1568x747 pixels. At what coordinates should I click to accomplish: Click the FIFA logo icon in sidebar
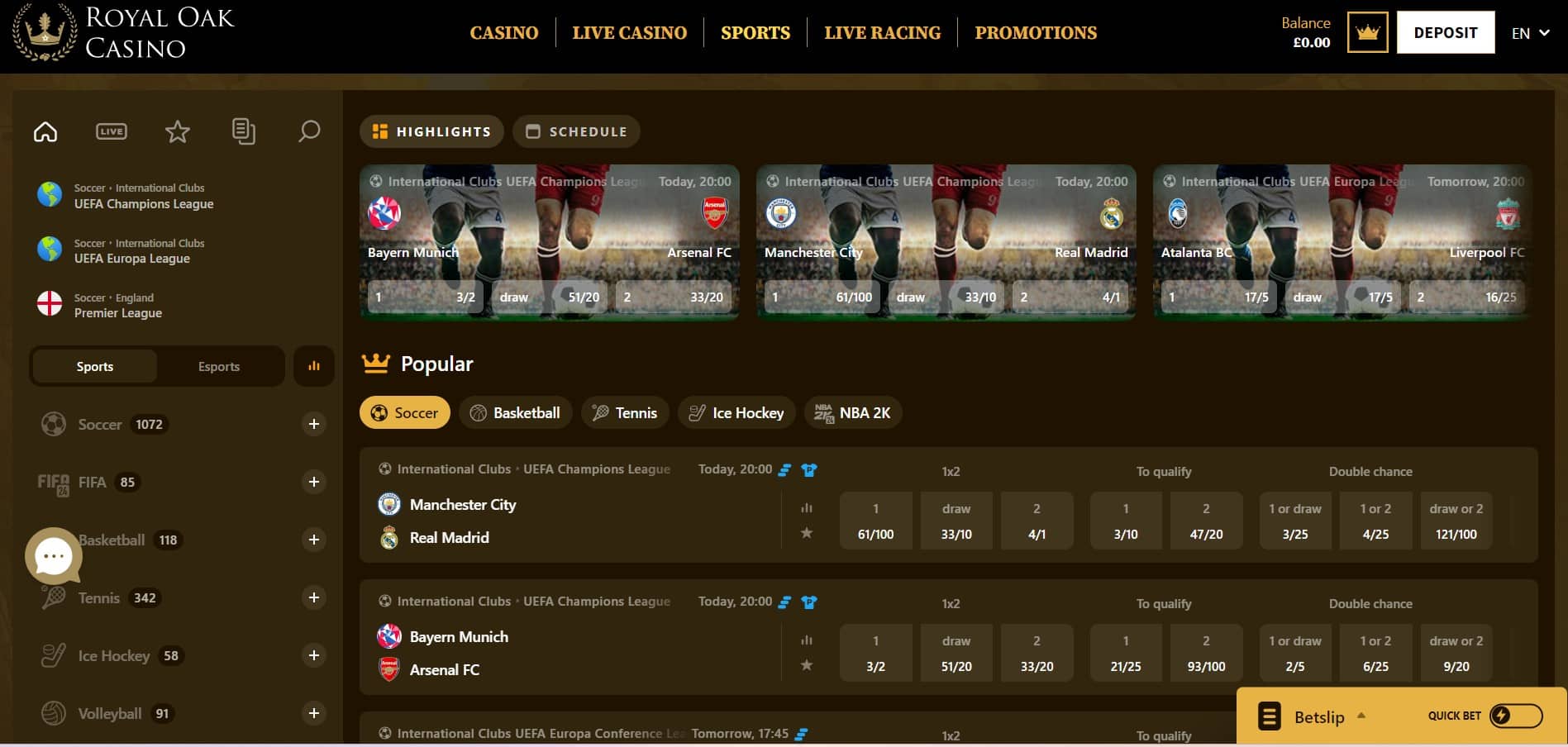pyautogui.click(x=54, y=483)
